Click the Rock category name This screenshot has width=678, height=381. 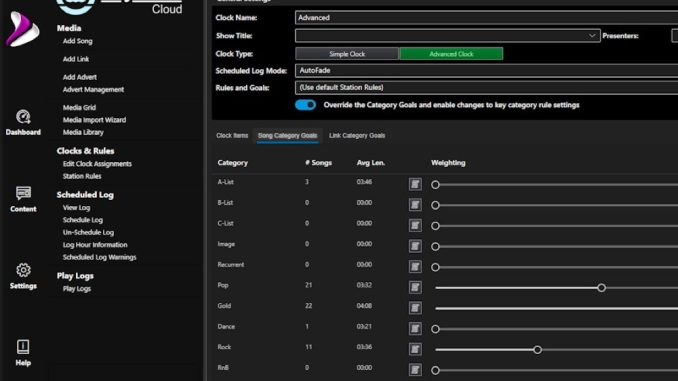(x=224, y=347)
